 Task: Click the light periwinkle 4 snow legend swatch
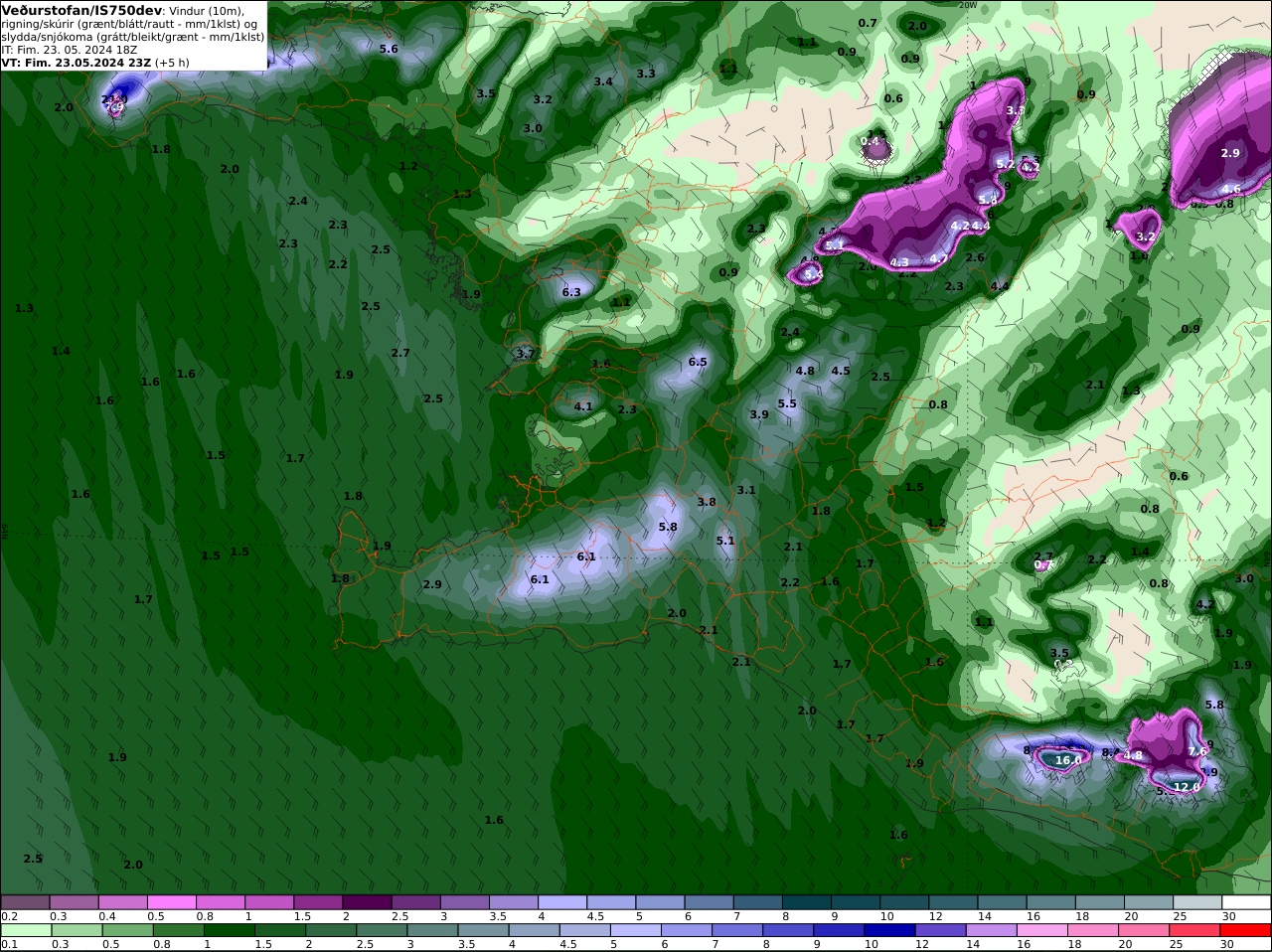(562, 902)
